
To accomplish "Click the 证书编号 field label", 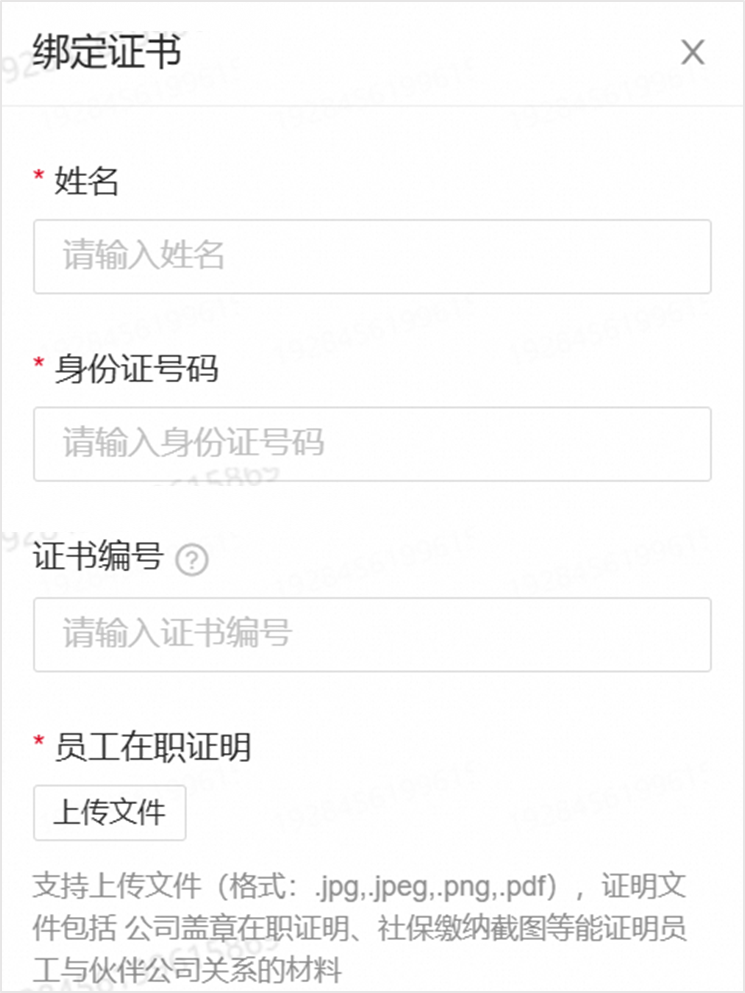I will [x=98, y=557].
